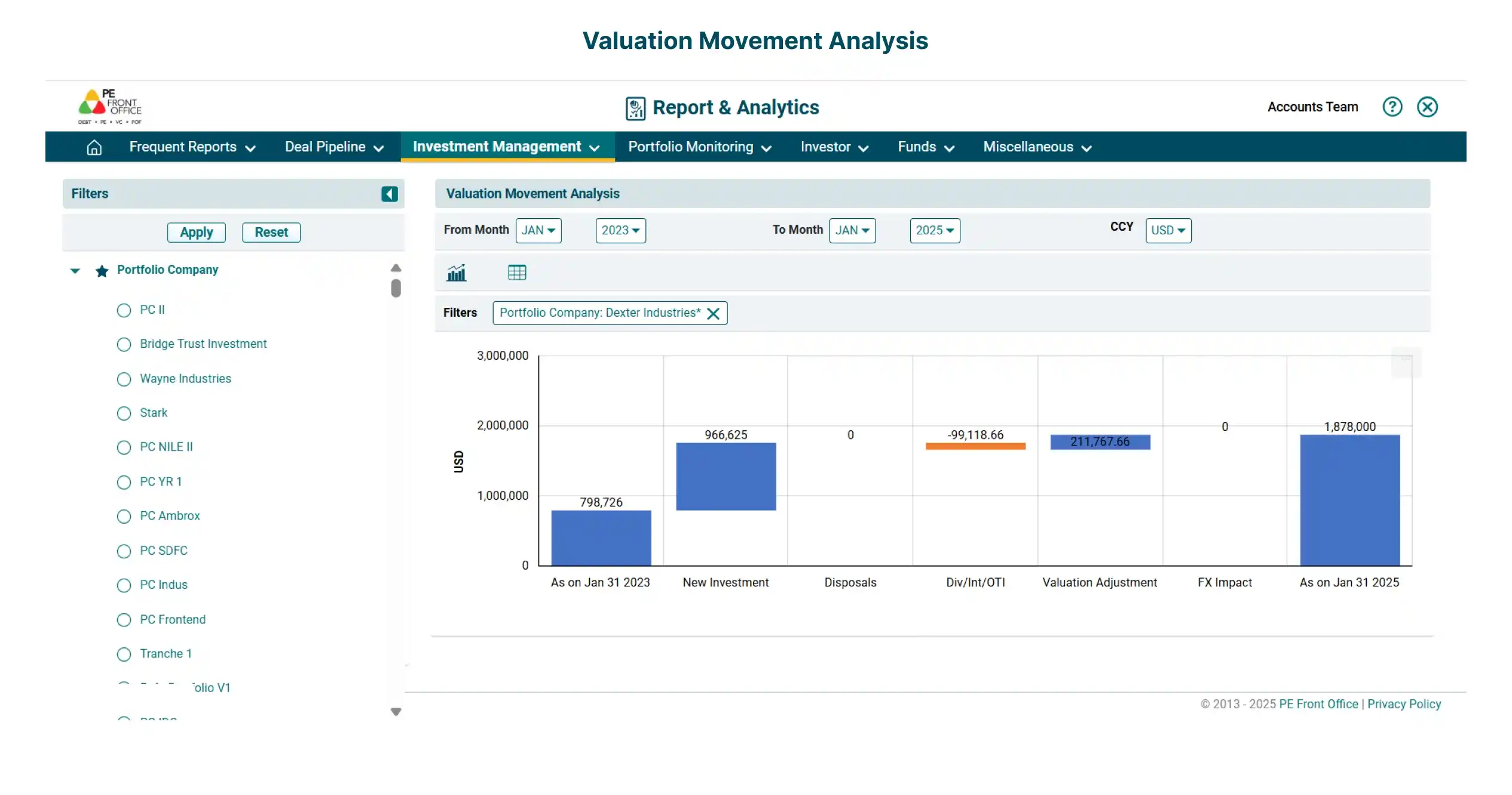Select Wayne Industries radio button
The width and height of the screenshot is (1512, 795).
pos(124,379)
